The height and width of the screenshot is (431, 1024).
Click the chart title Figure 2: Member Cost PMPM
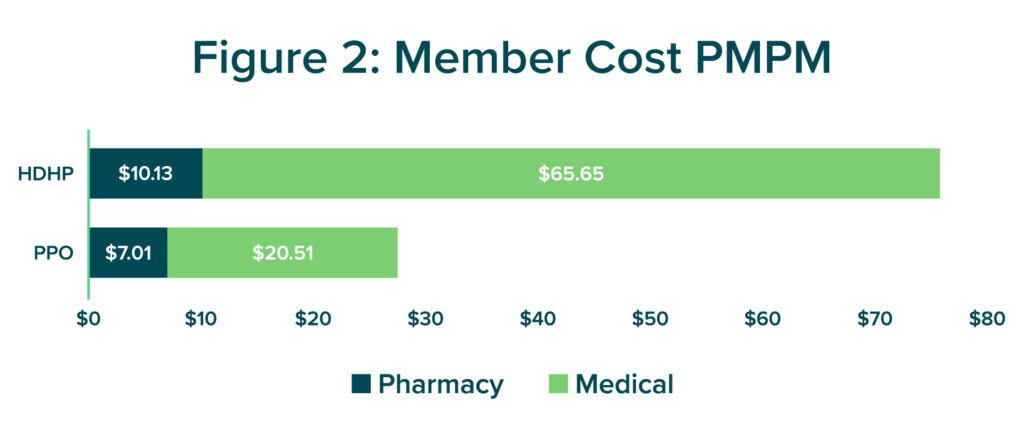click(x=511, y=57)
